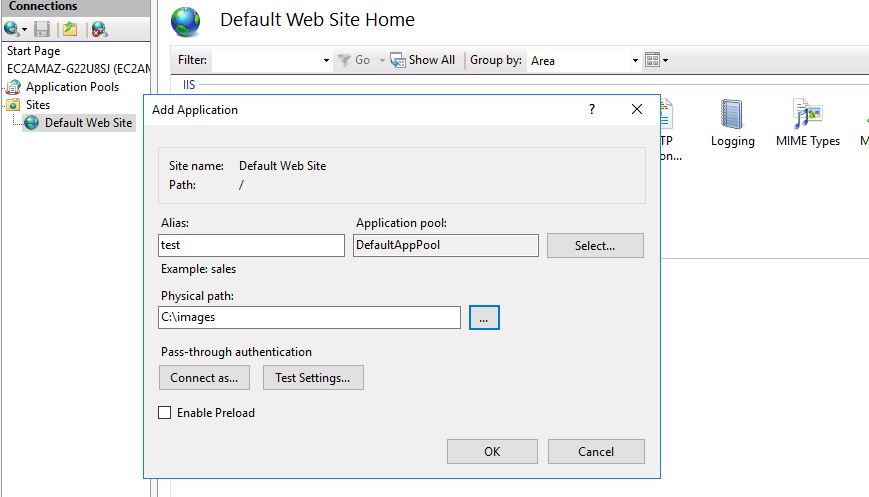Click the dialog help question mark

click(x=592, y=109)
